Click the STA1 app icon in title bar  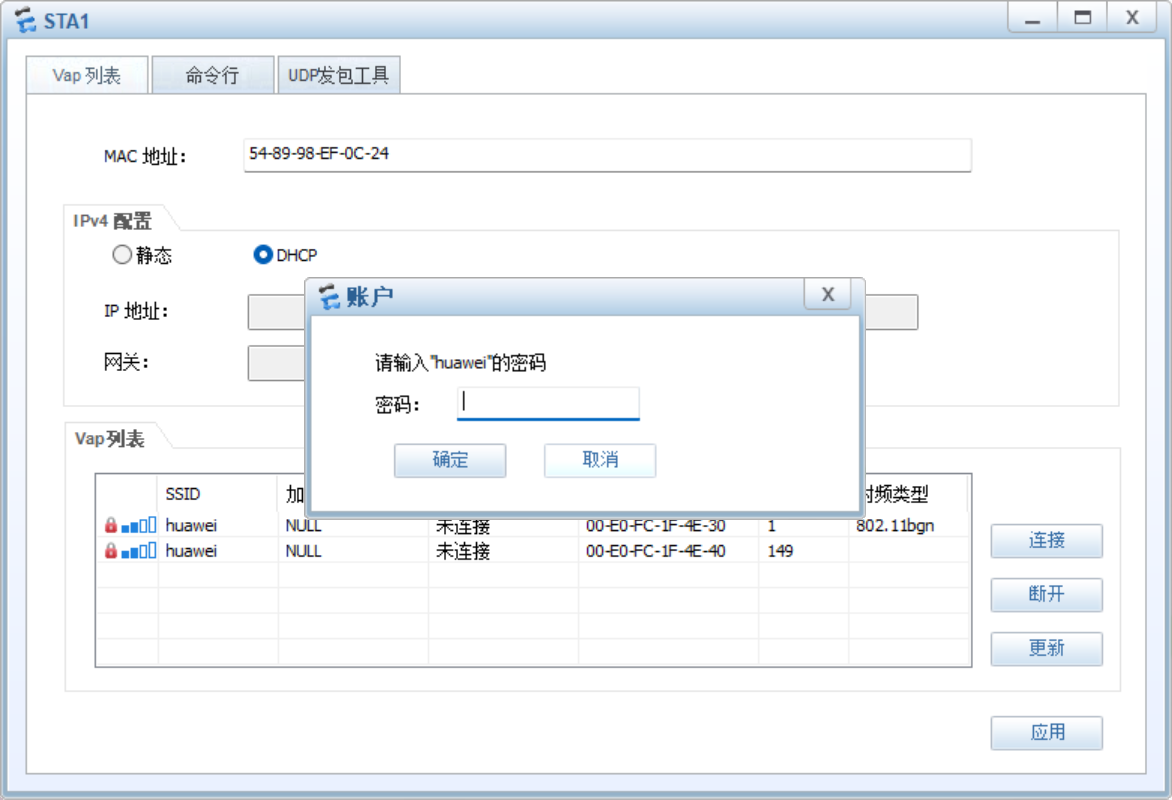[25, 20]
